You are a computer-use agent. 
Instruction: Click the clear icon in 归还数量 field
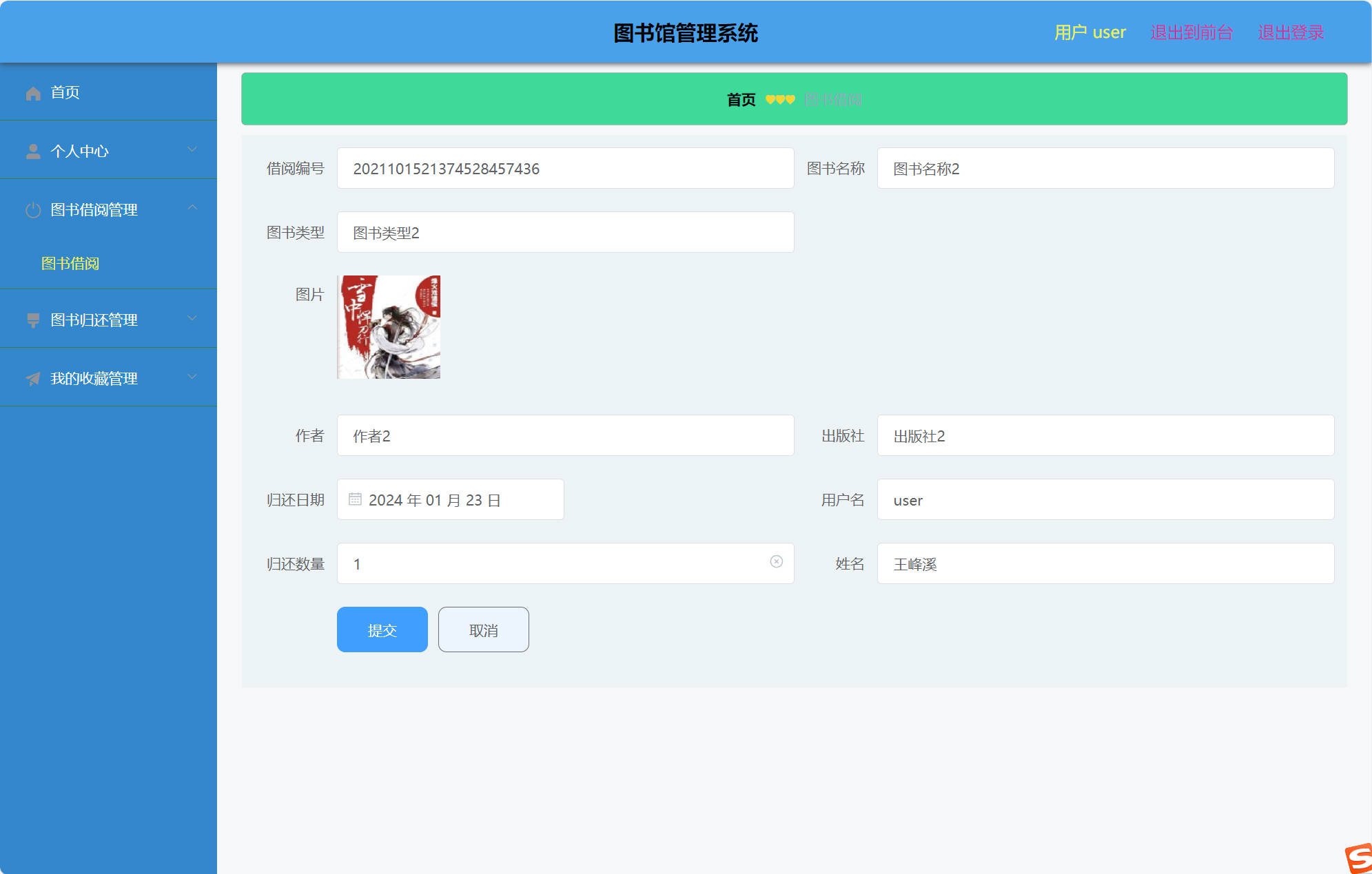click(x=777, y=563)
